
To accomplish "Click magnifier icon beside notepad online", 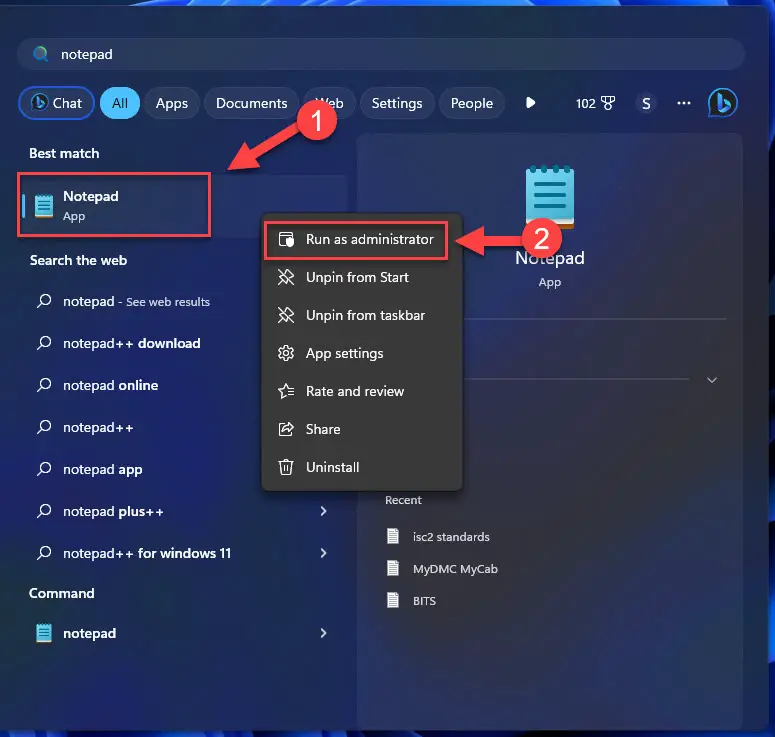I will [x=44, y=384].
